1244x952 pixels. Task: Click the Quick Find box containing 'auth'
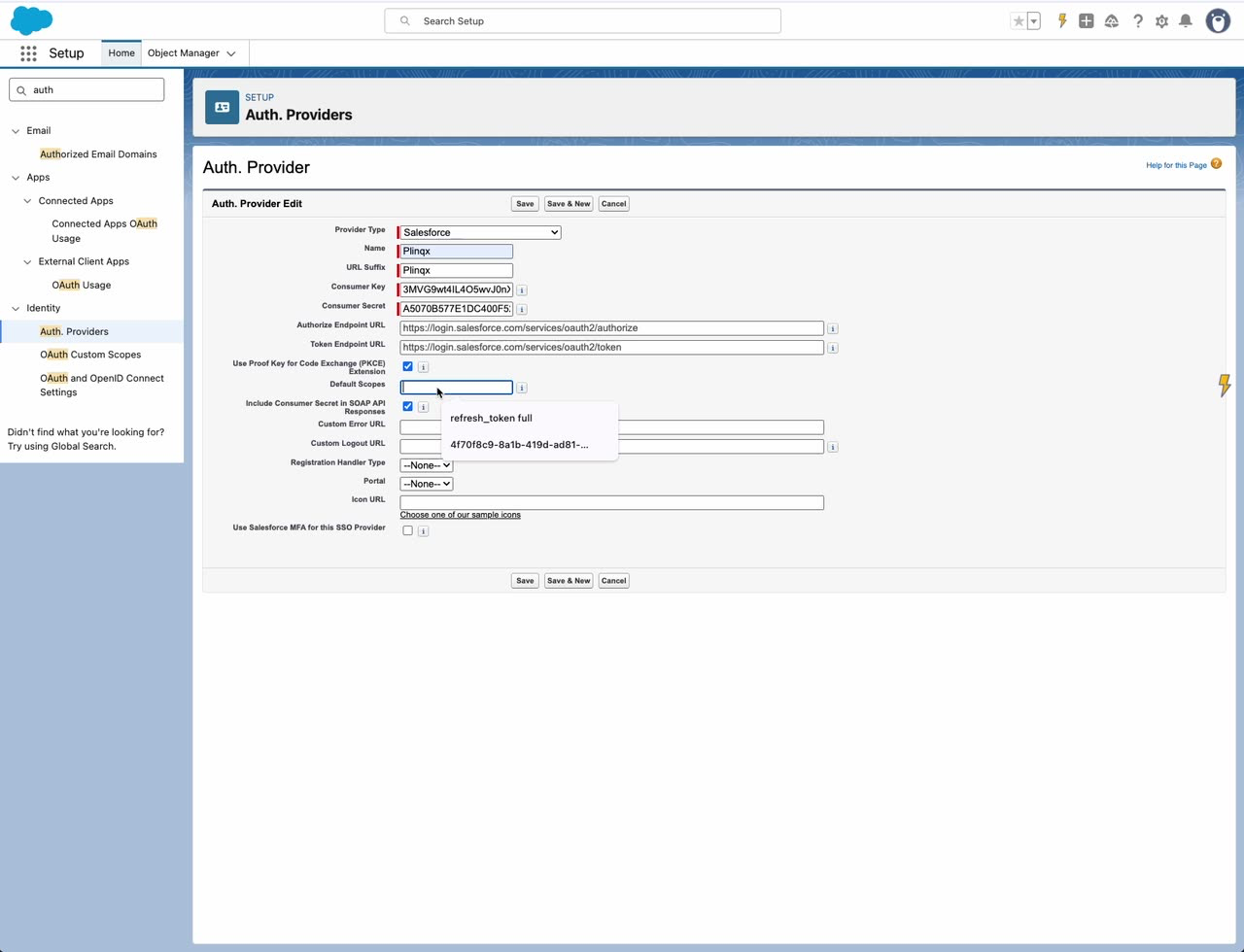coord(86,90)
